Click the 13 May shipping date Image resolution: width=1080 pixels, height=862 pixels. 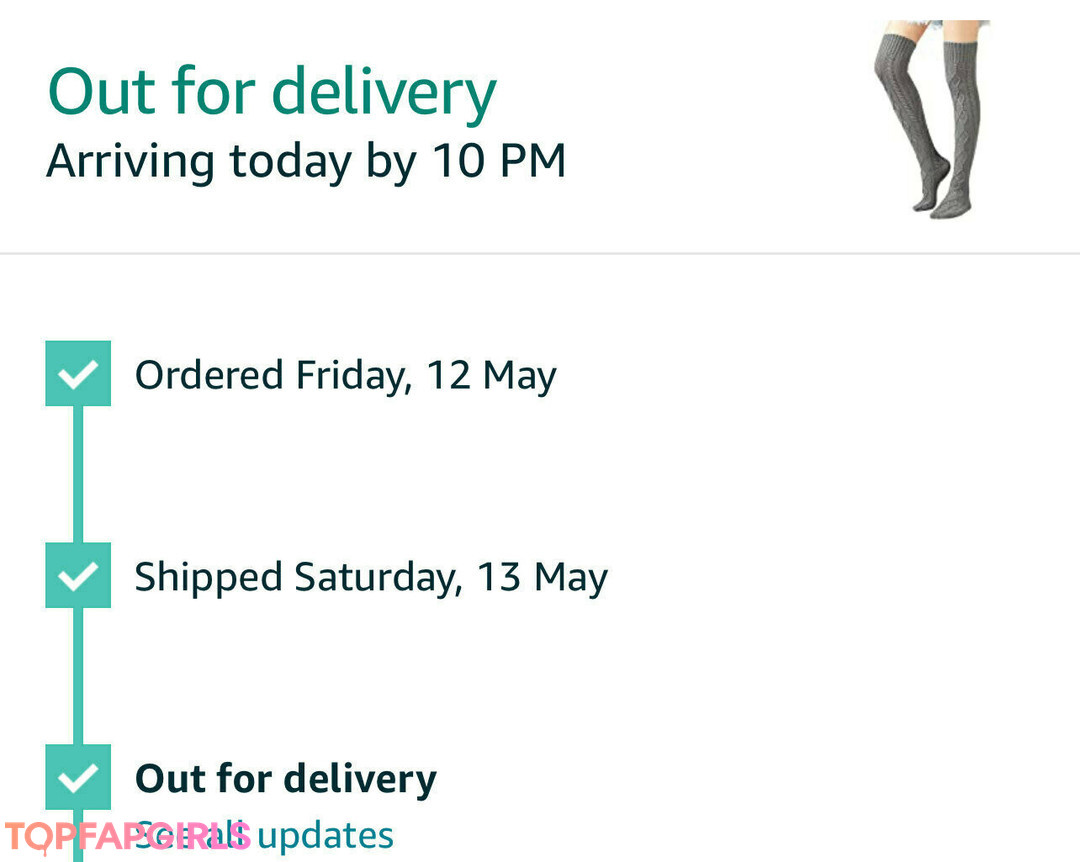point(542,578)
